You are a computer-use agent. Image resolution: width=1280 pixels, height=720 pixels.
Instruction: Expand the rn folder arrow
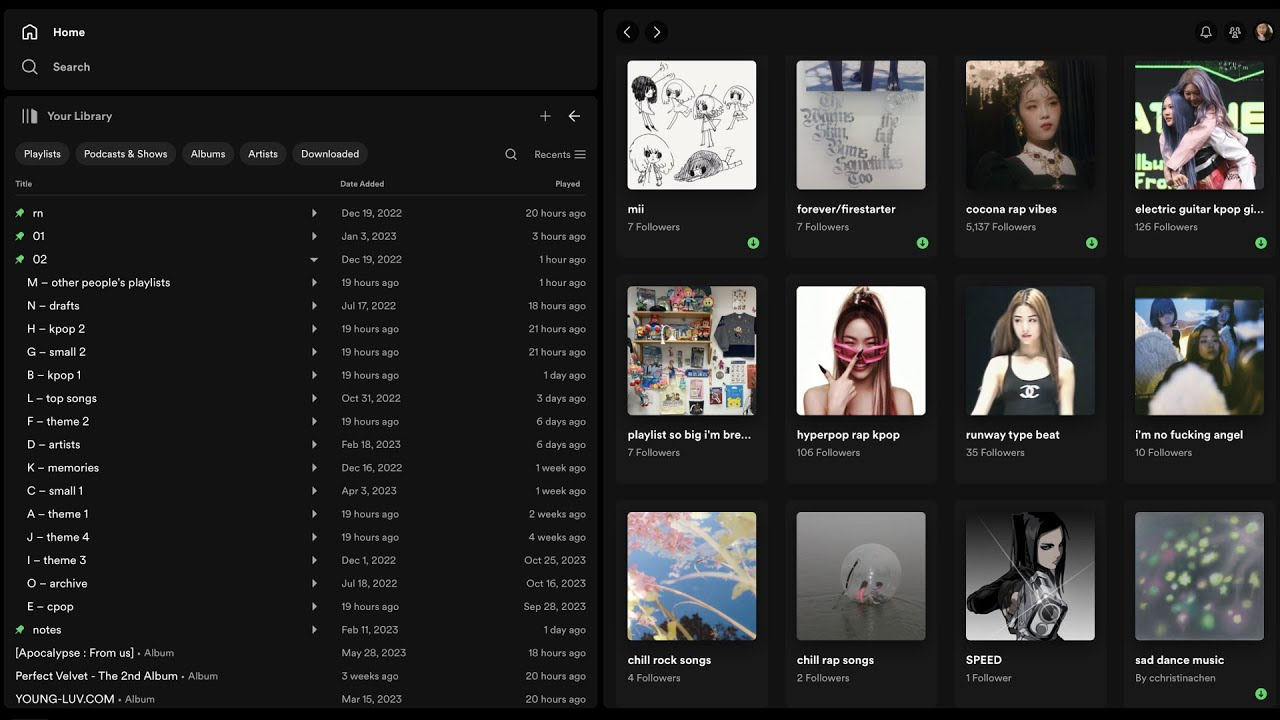(314, 213)
